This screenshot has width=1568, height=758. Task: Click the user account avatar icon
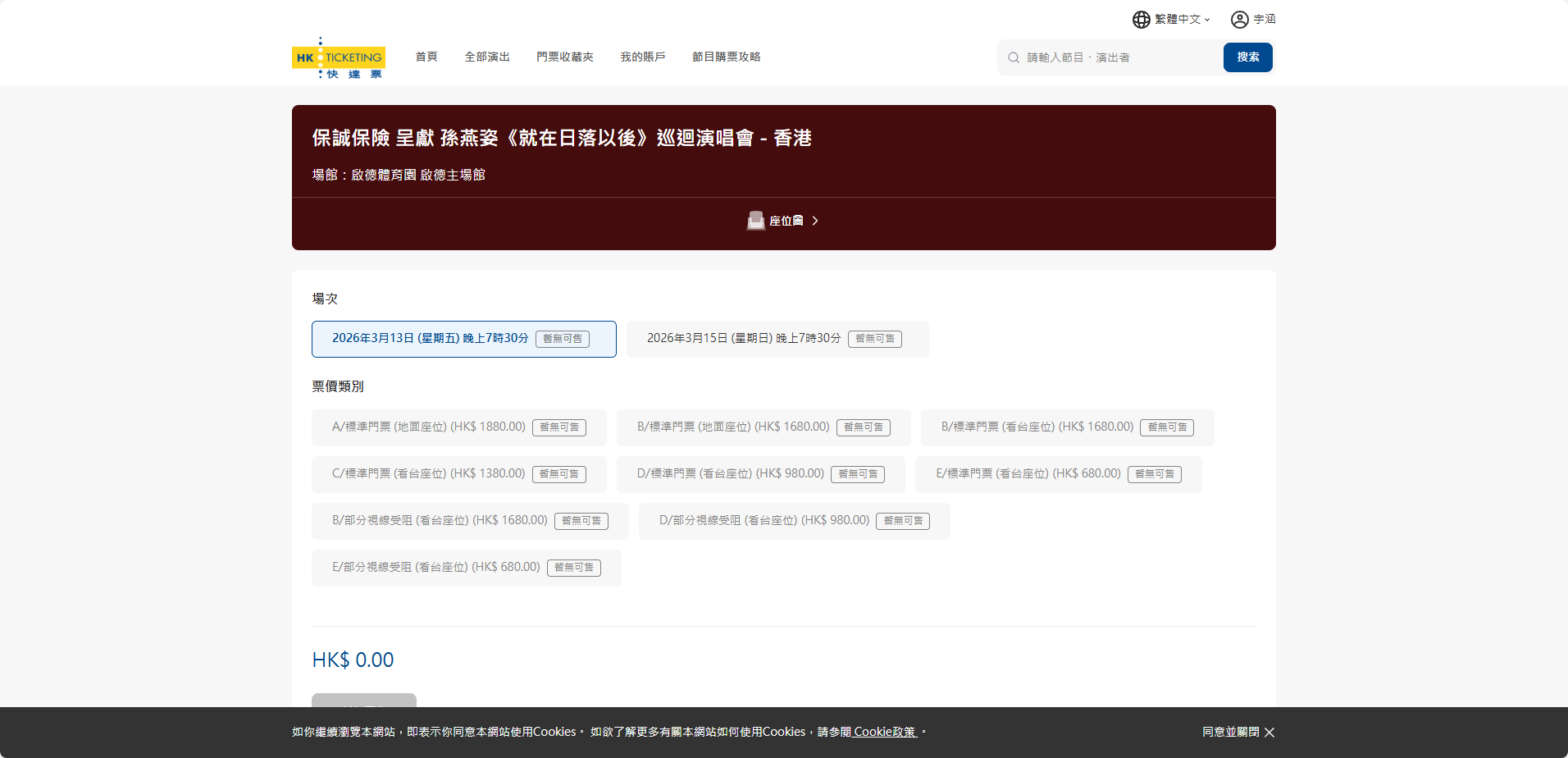[1239, 20]
